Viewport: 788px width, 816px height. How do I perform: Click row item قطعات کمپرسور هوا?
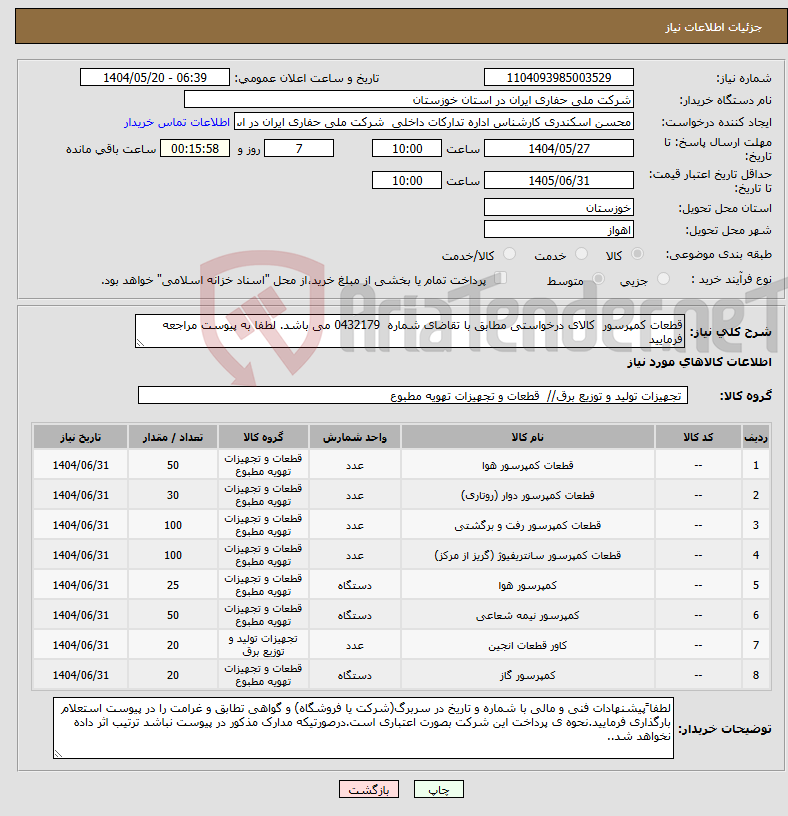tap(528, 465)
